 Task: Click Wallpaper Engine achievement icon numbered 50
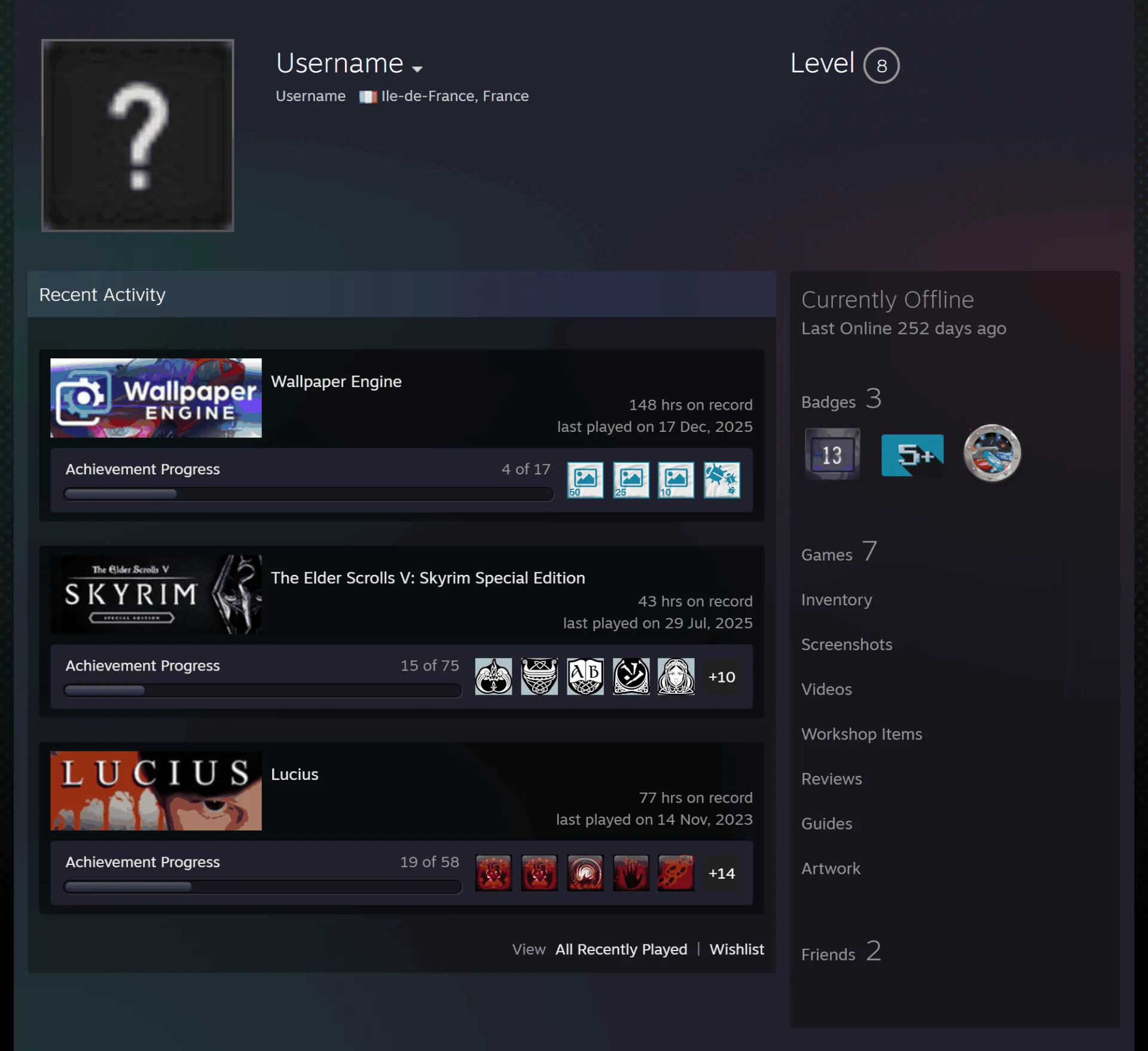point(585,480)
